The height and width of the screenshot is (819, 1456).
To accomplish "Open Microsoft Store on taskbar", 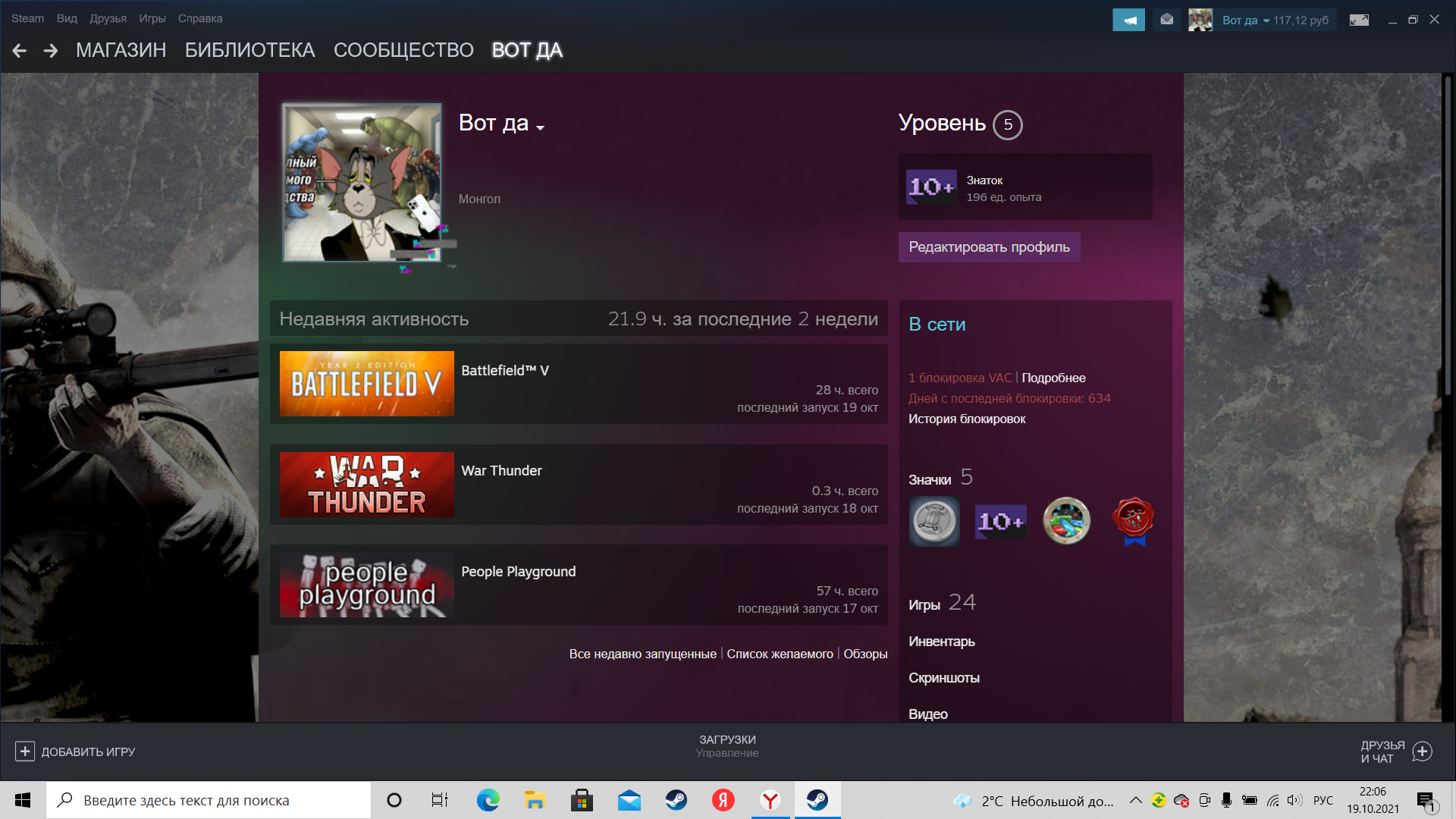I will click(582, 800).
